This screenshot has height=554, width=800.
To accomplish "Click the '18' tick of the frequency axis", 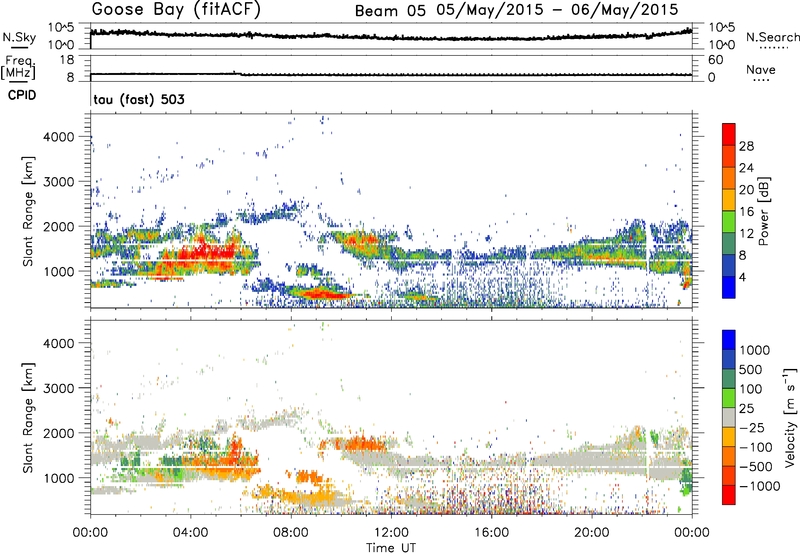I will click(x=67, y=60).
